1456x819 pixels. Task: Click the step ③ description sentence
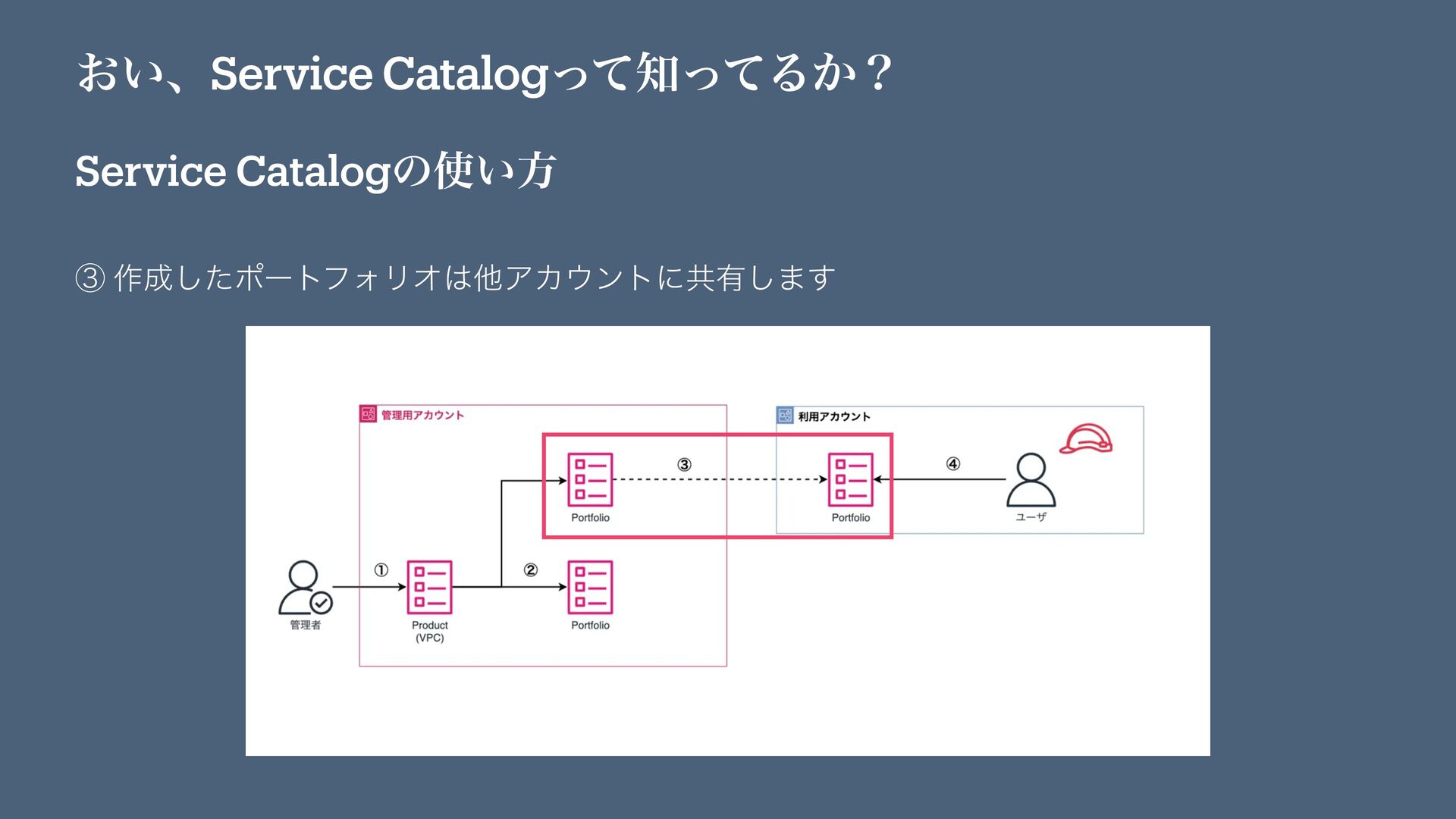(x=455, y=278)
